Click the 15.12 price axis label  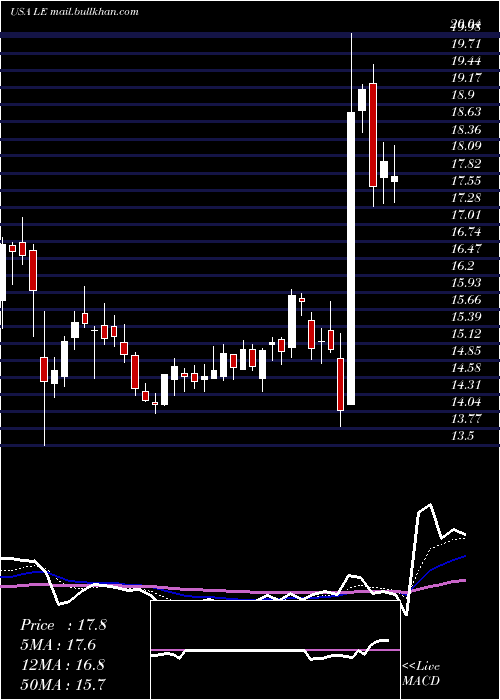click(x=467, y=334)
